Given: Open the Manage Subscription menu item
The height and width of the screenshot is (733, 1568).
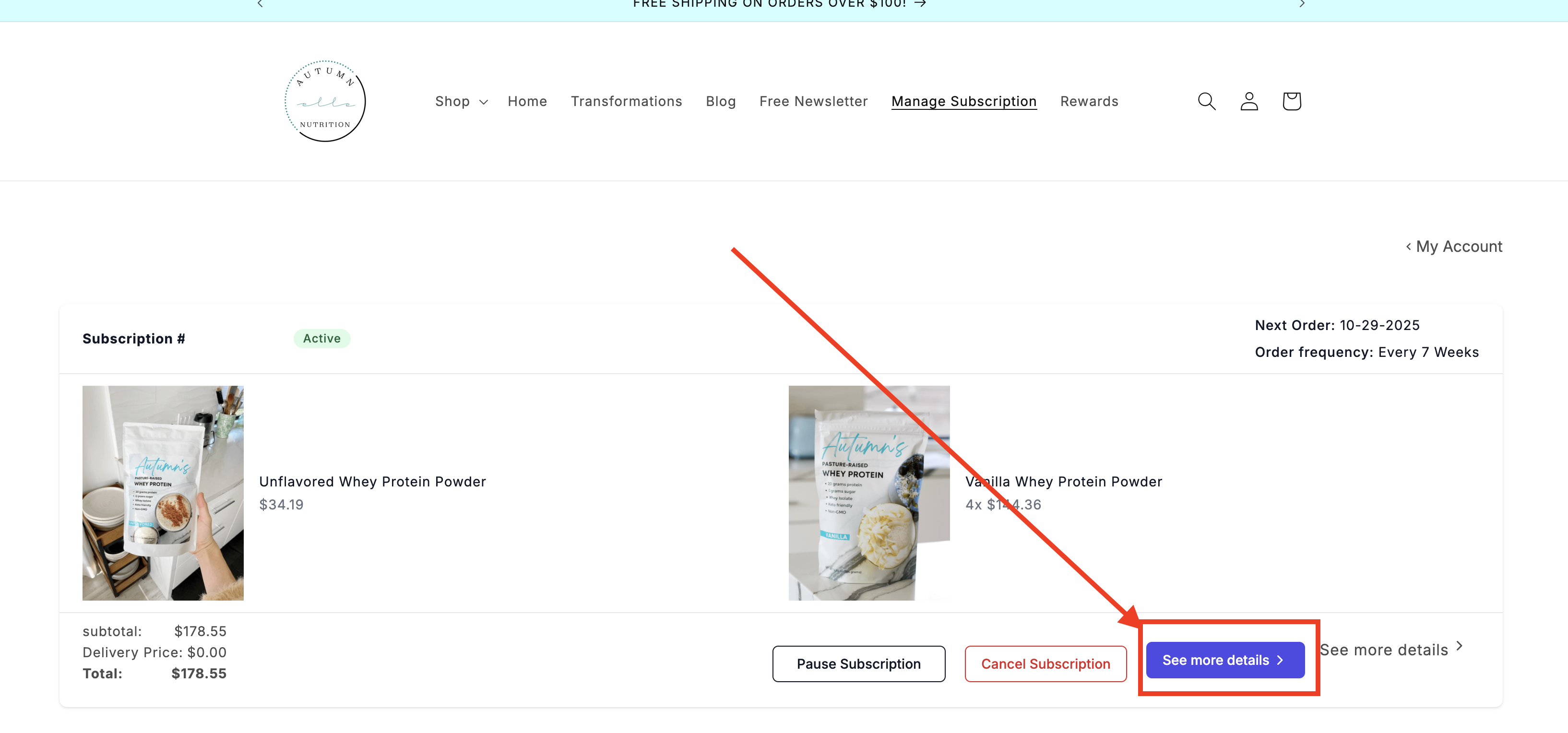Looking at the screenshot, I should pyautogui.click(x=963, y=102).
